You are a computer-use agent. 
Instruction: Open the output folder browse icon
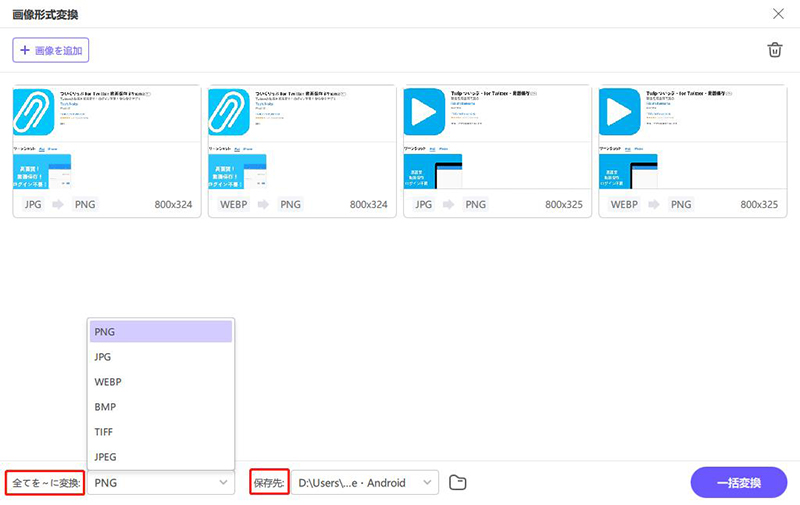click(458, 483)
